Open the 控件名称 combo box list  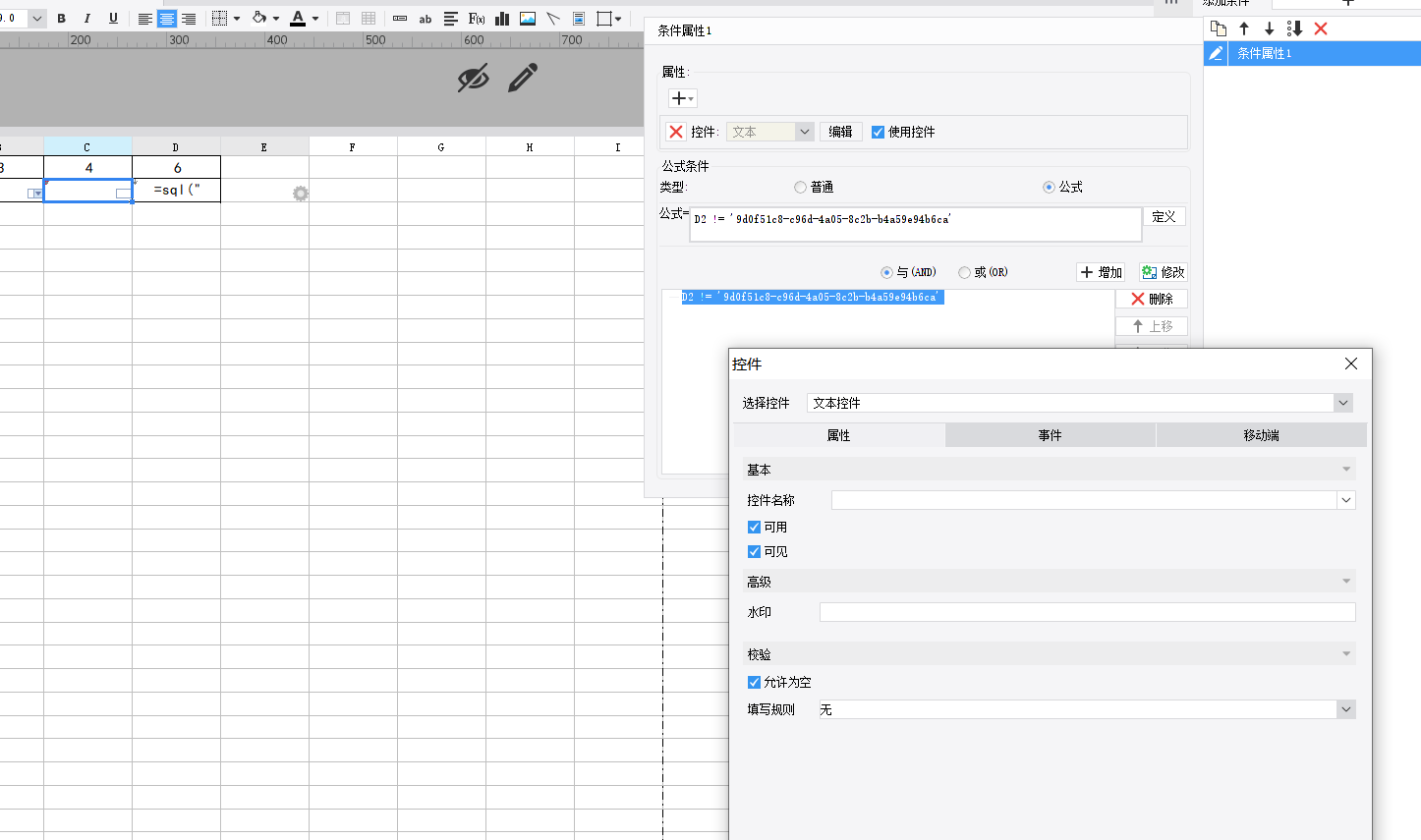click(x=1345, y=500)
